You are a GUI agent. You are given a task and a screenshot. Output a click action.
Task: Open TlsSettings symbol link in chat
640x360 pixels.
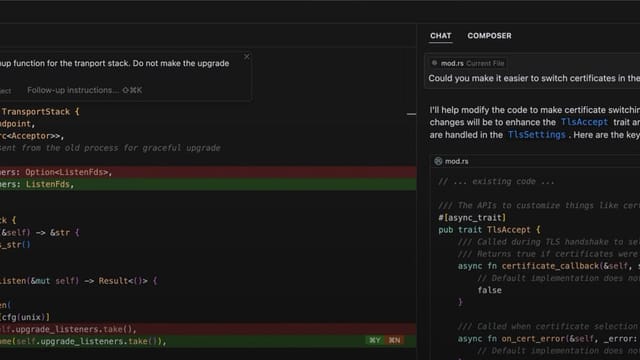(536, 135)
